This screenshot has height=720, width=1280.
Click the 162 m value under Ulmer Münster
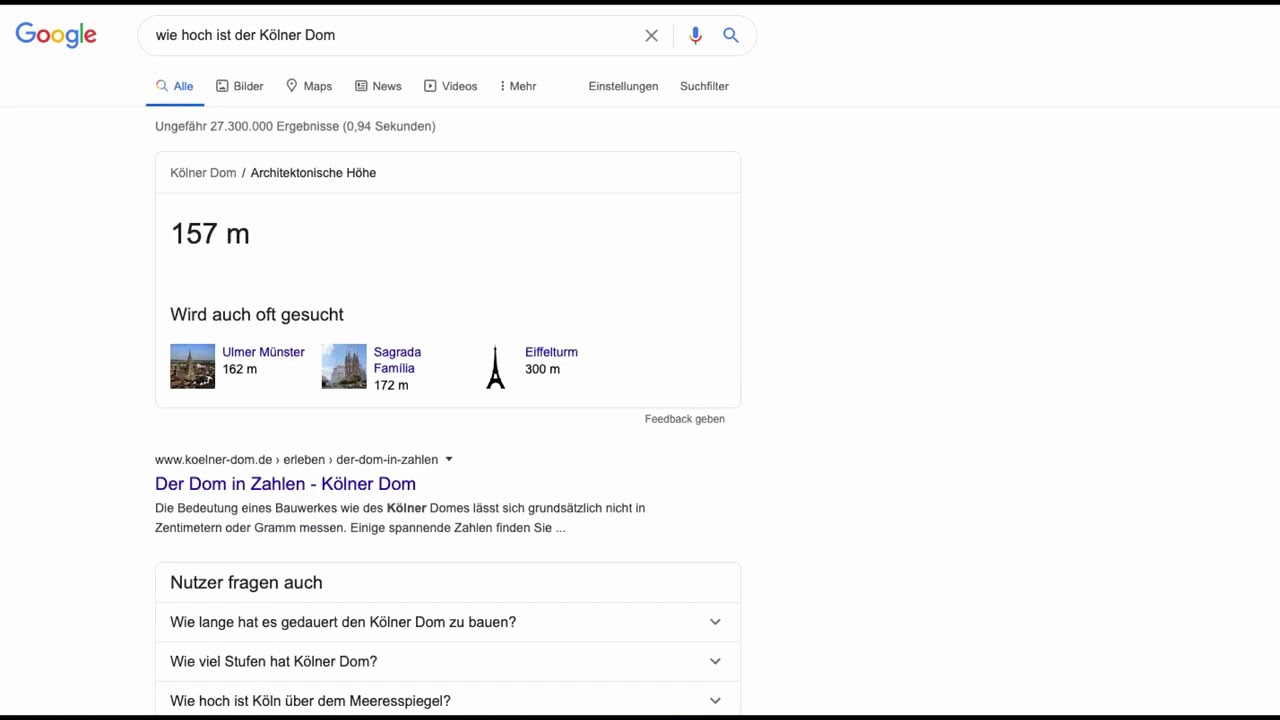(x=240, y=369)
